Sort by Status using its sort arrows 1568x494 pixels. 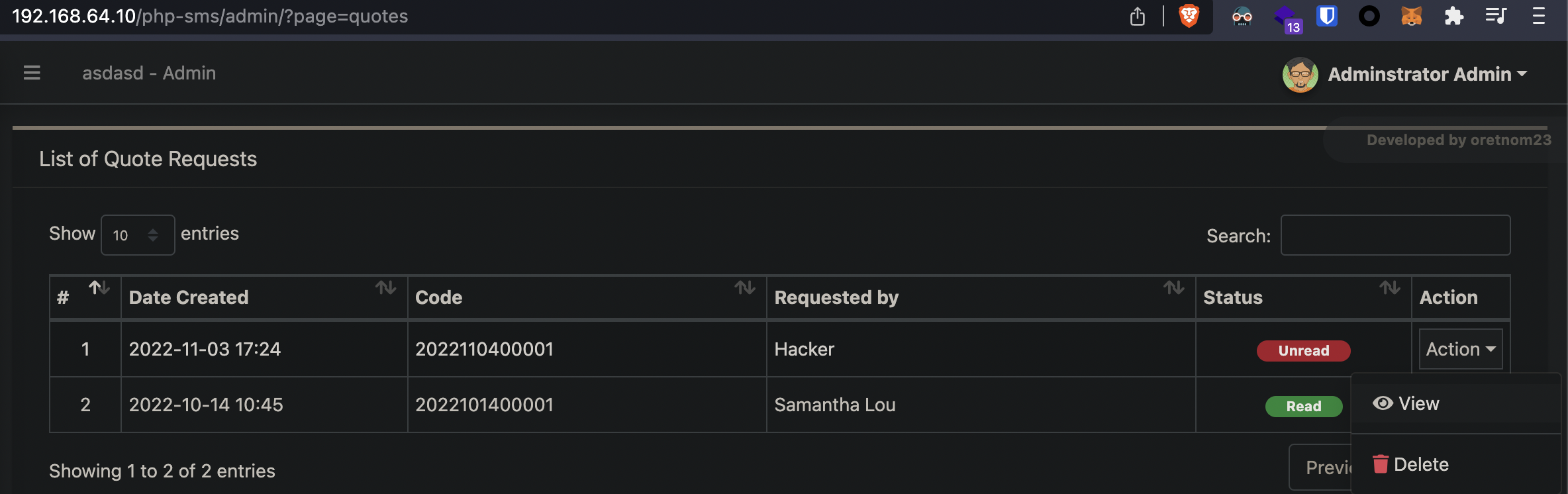point(1391,289)
